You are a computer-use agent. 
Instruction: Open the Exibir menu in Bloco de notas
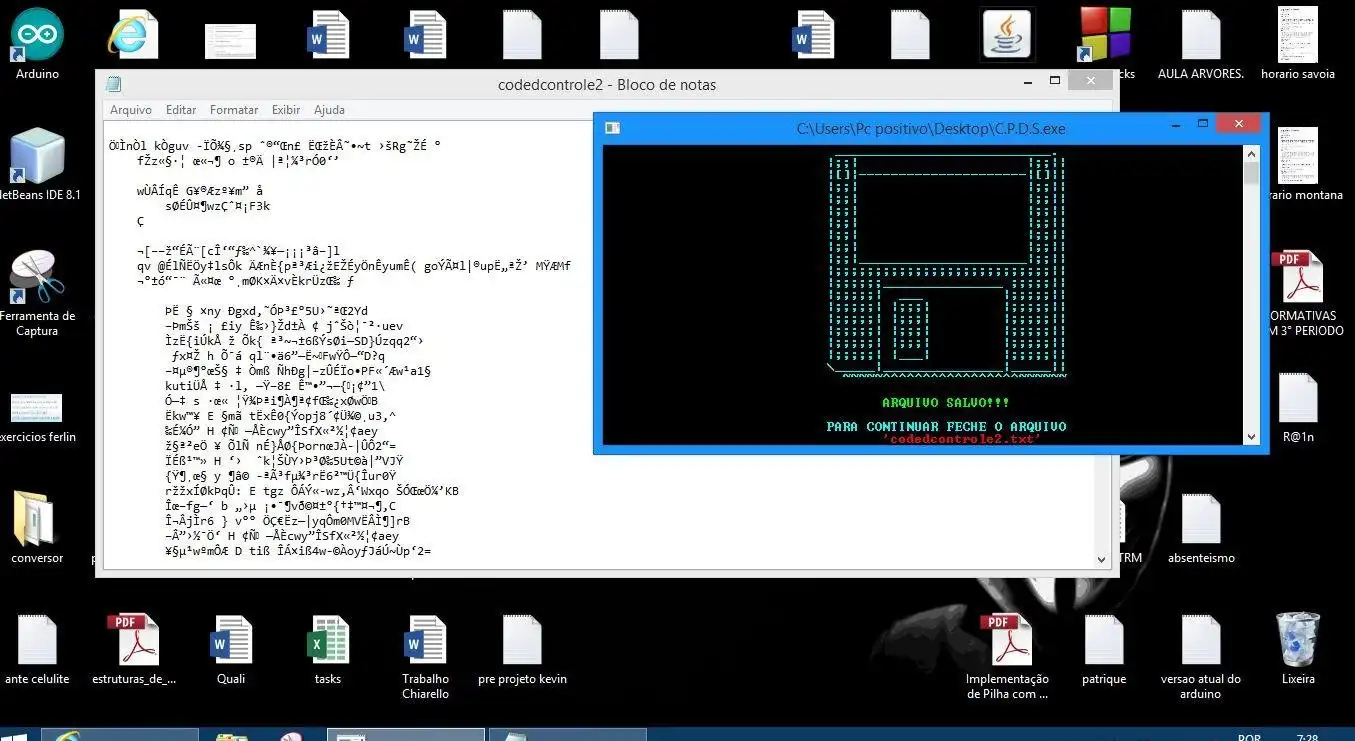click(286, 110)
